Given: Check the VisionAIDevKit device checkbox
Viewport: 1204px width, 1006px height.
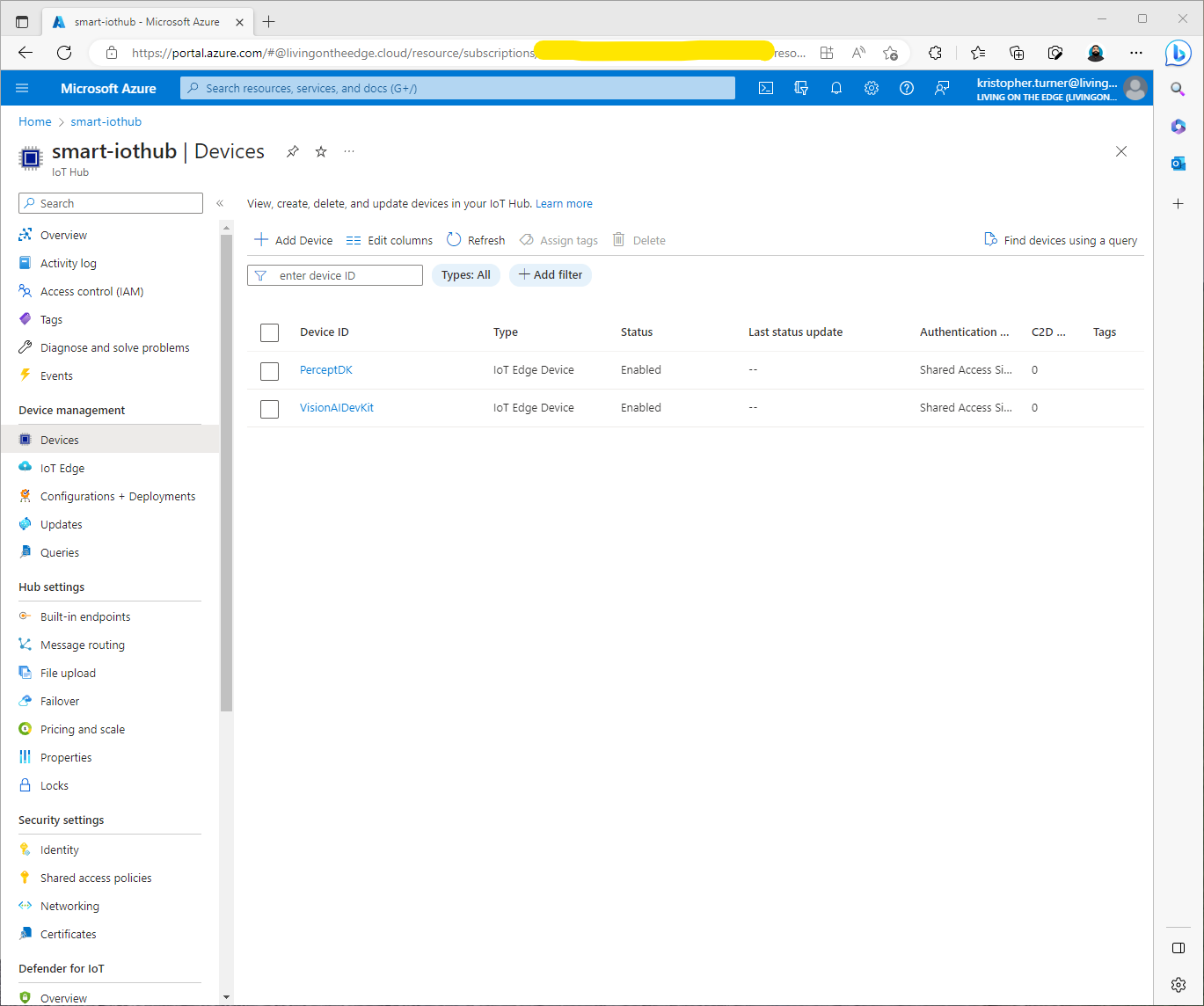Looking at the screenshot, I should [x=270, y=409].
